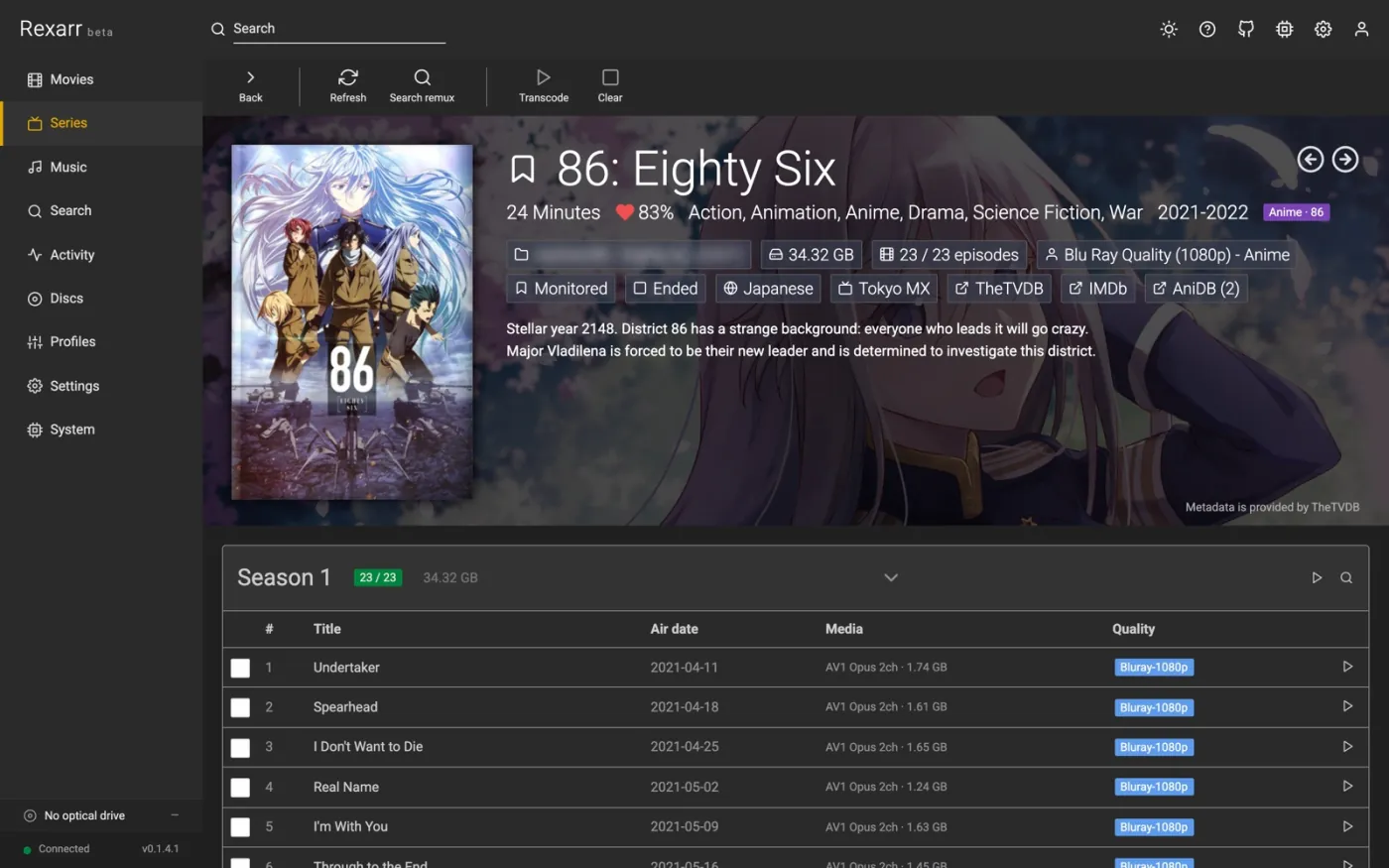Check the box for I Don't Want to Die
This screenshot has width=1389, height=868.
point(240,747)
